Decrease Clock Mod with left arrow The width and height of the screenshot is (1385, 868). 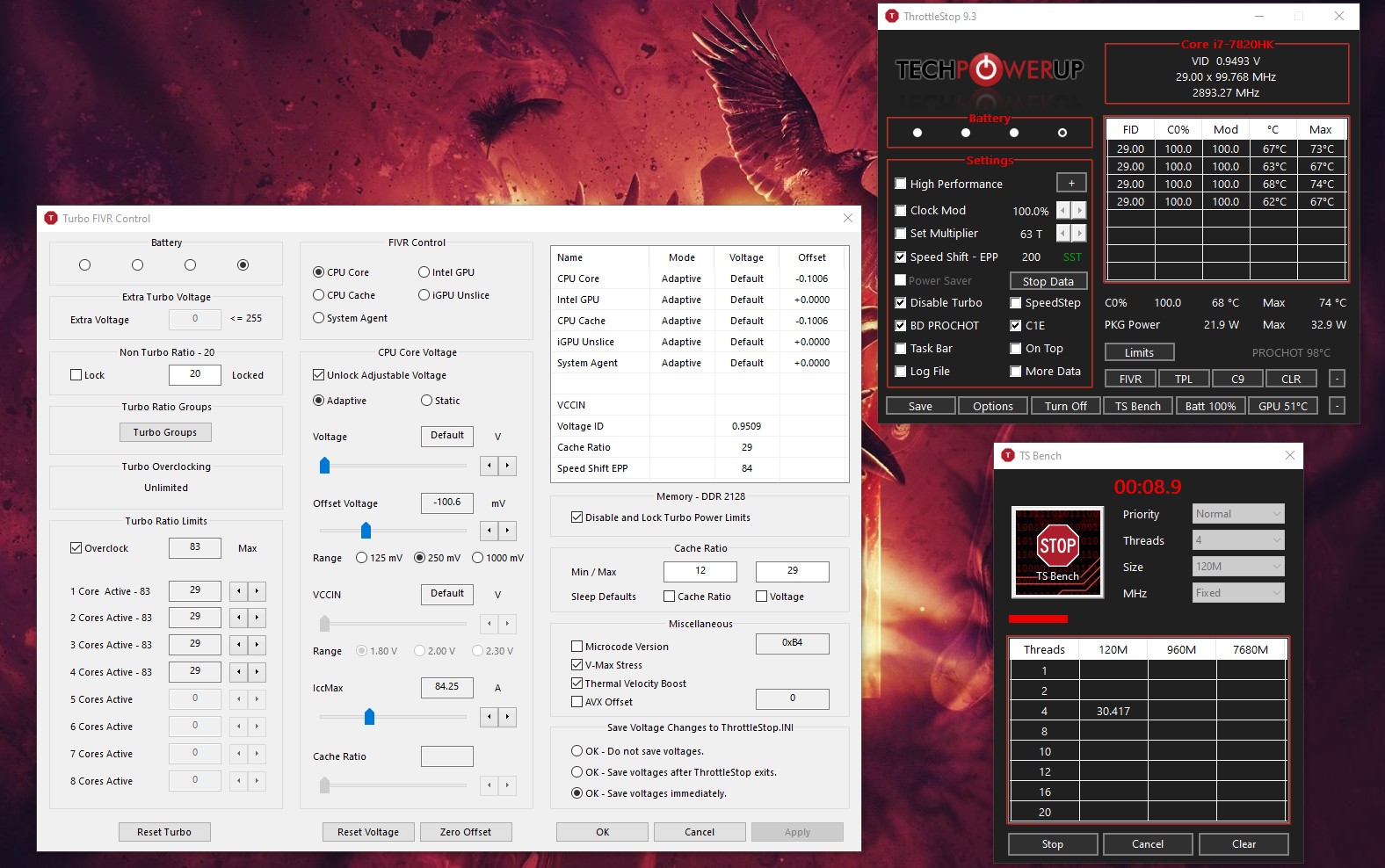[1063, 211]
